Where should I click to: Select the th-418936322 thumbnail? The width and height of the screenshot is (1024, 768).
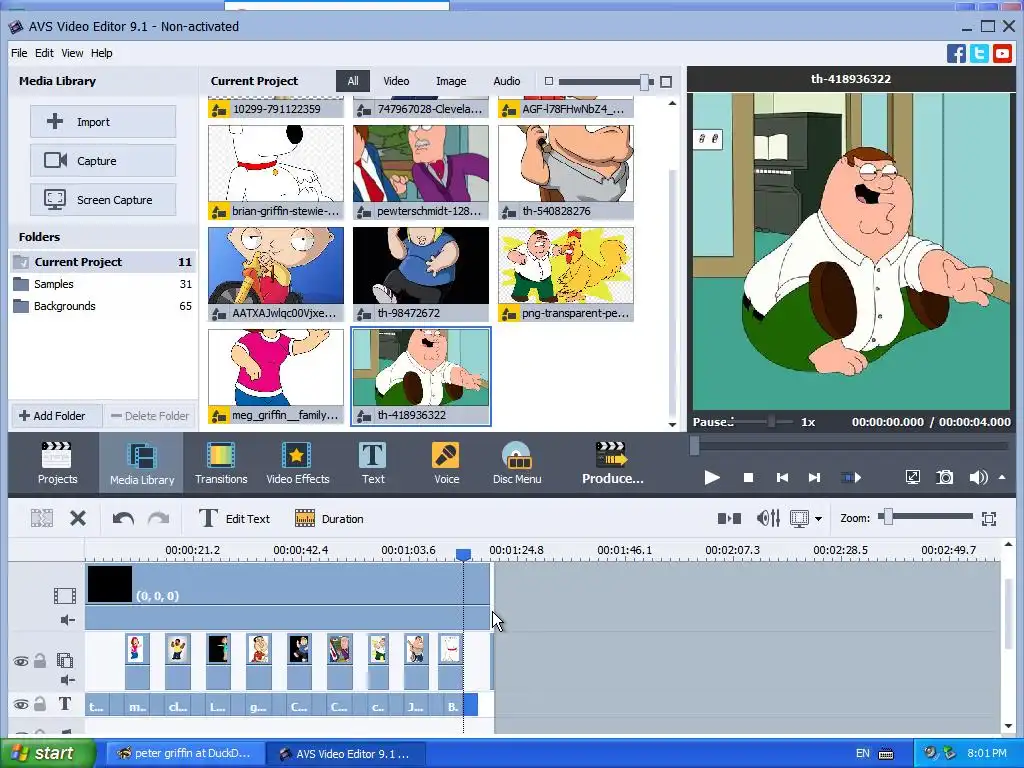coord(421,376)
